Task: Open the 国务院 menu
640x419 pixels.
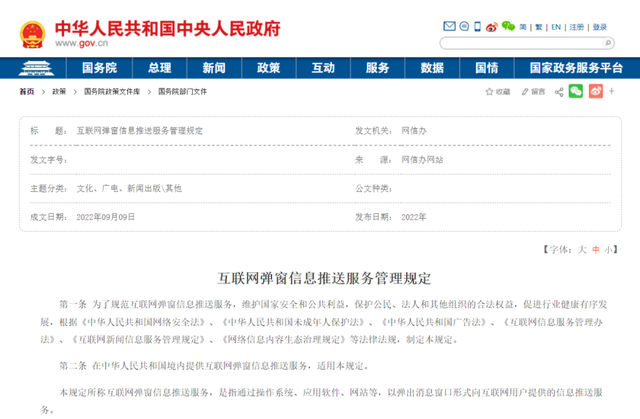Action: click(x=99, y=68)
